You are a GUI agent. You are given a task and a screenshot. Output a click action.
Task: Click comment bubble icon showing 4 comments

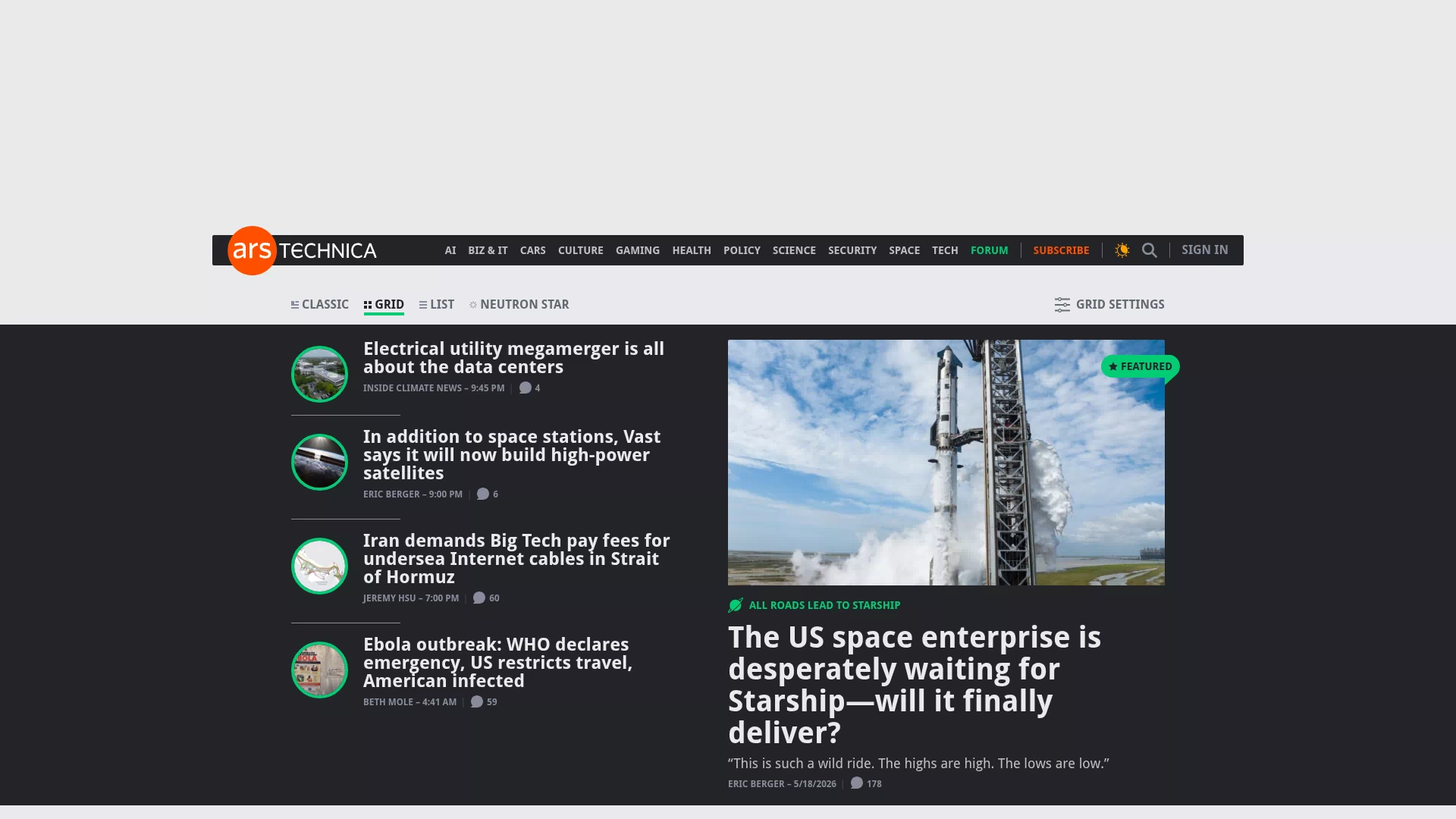pos(525,388)
